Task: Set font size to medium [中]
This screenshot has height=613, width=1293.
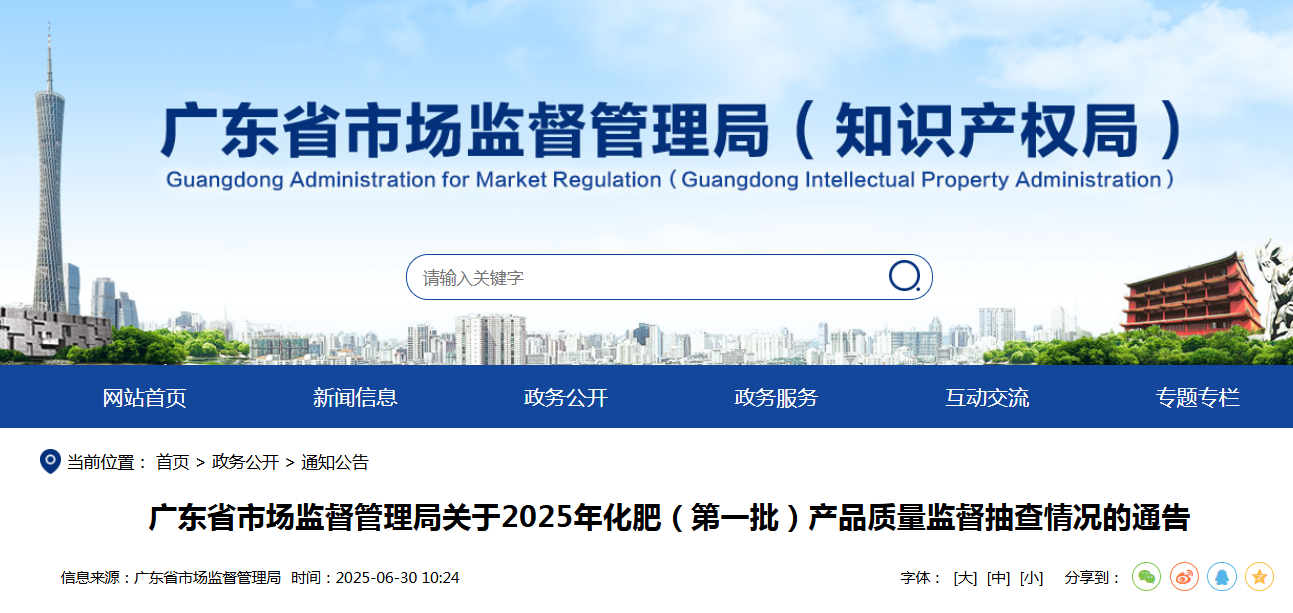Action: [998, 578]
